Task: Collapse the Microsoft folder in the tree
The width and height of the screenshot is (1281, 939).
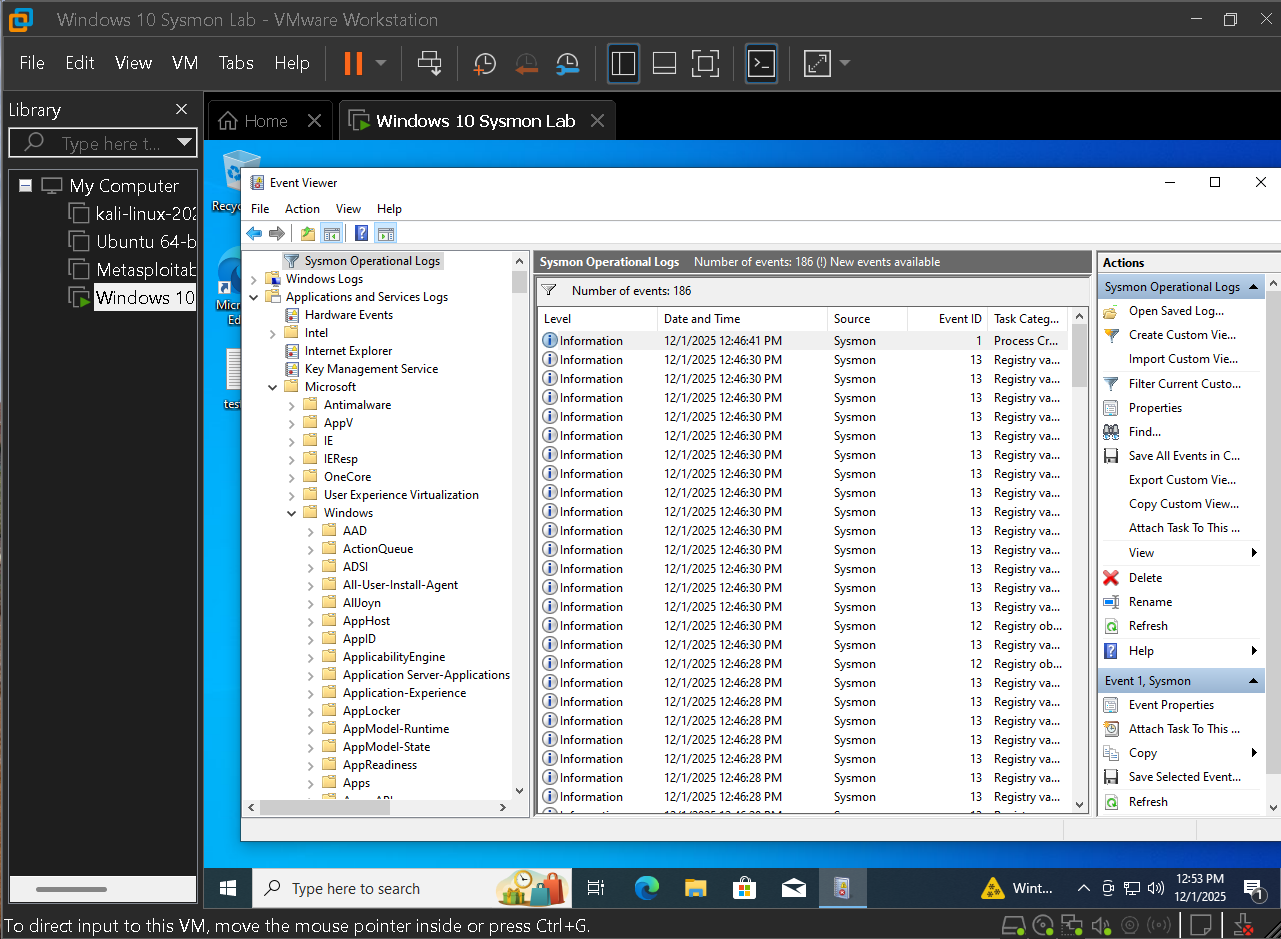Action: (272, 386)
